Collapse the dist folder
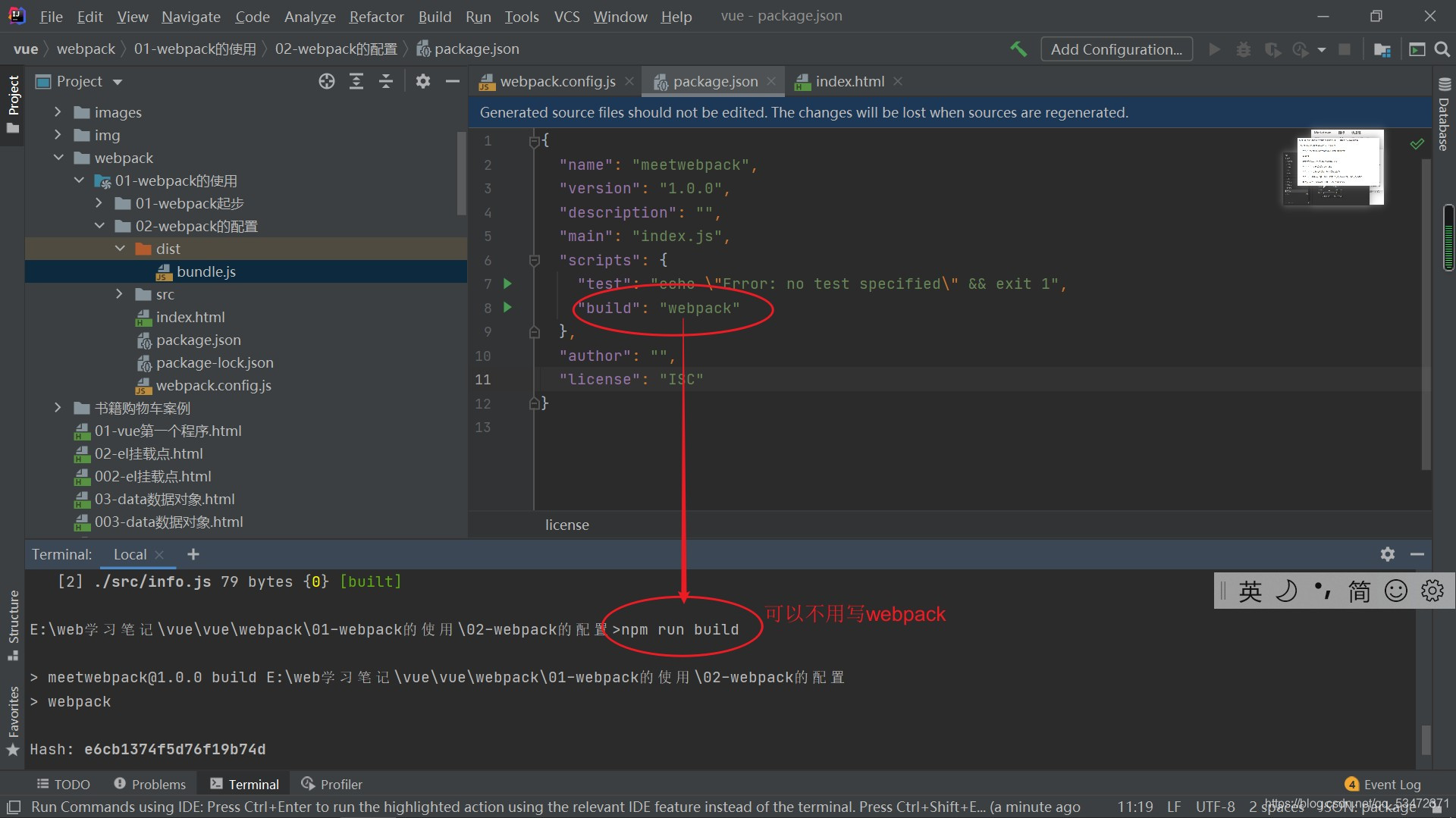This screenshot has height=818, width=1456. pos(119,249)
